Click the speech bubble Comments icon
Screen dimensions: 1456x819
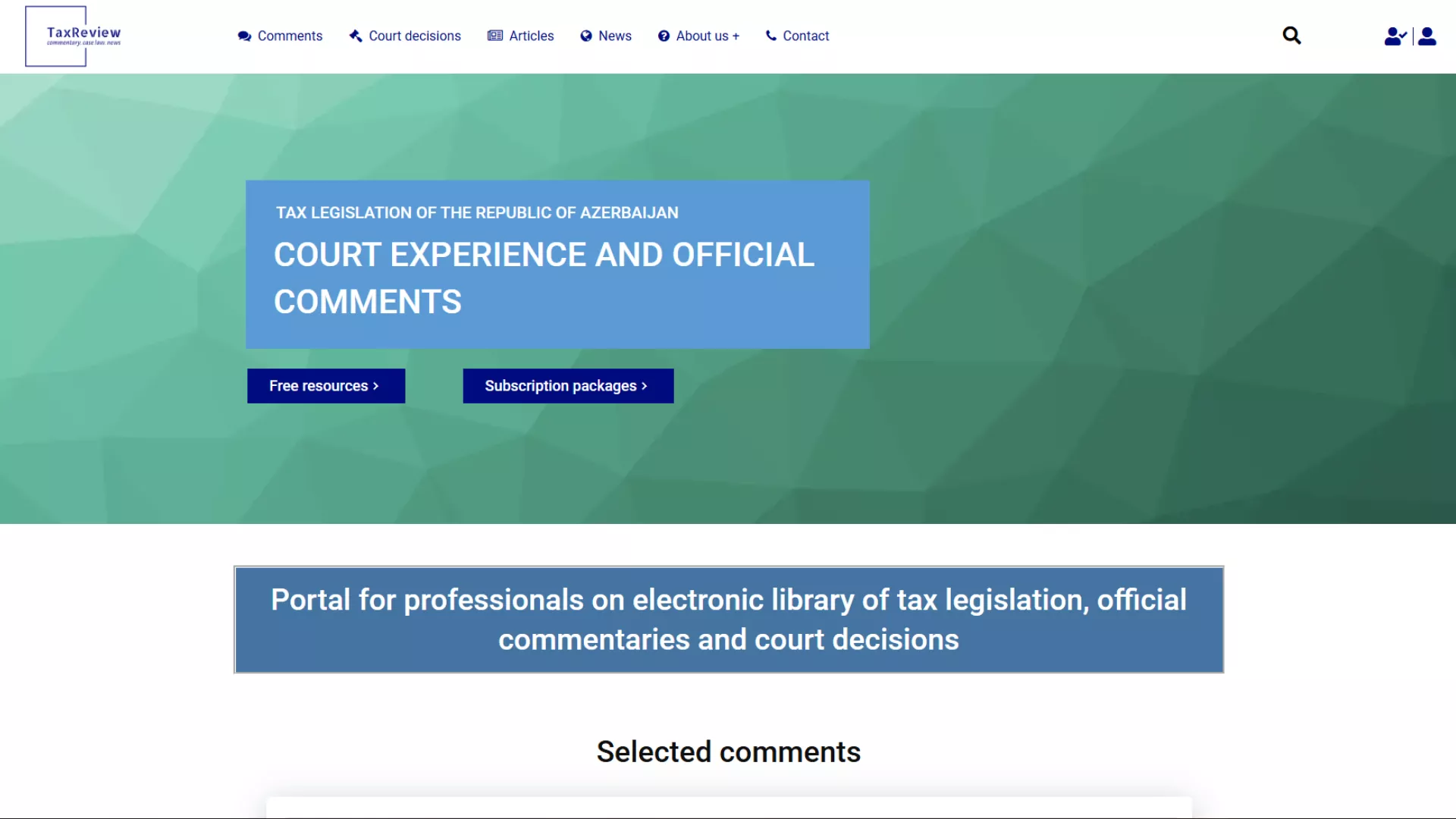pyautogui.click(x=244, y=36)
